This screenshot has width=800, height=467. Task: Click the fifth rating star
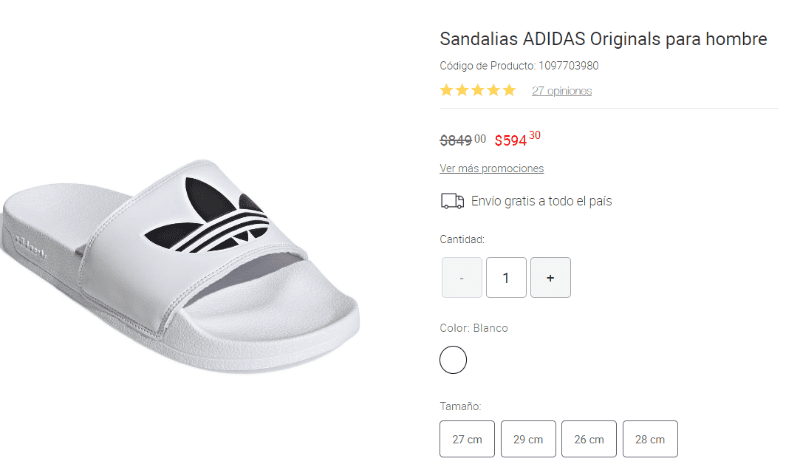point(509,90)
